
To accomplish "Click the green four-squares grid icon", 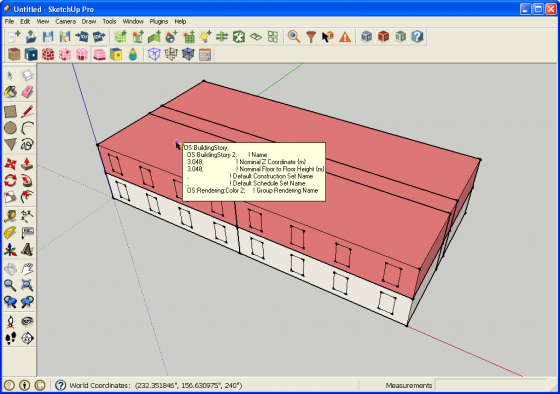I will [273, 37].
